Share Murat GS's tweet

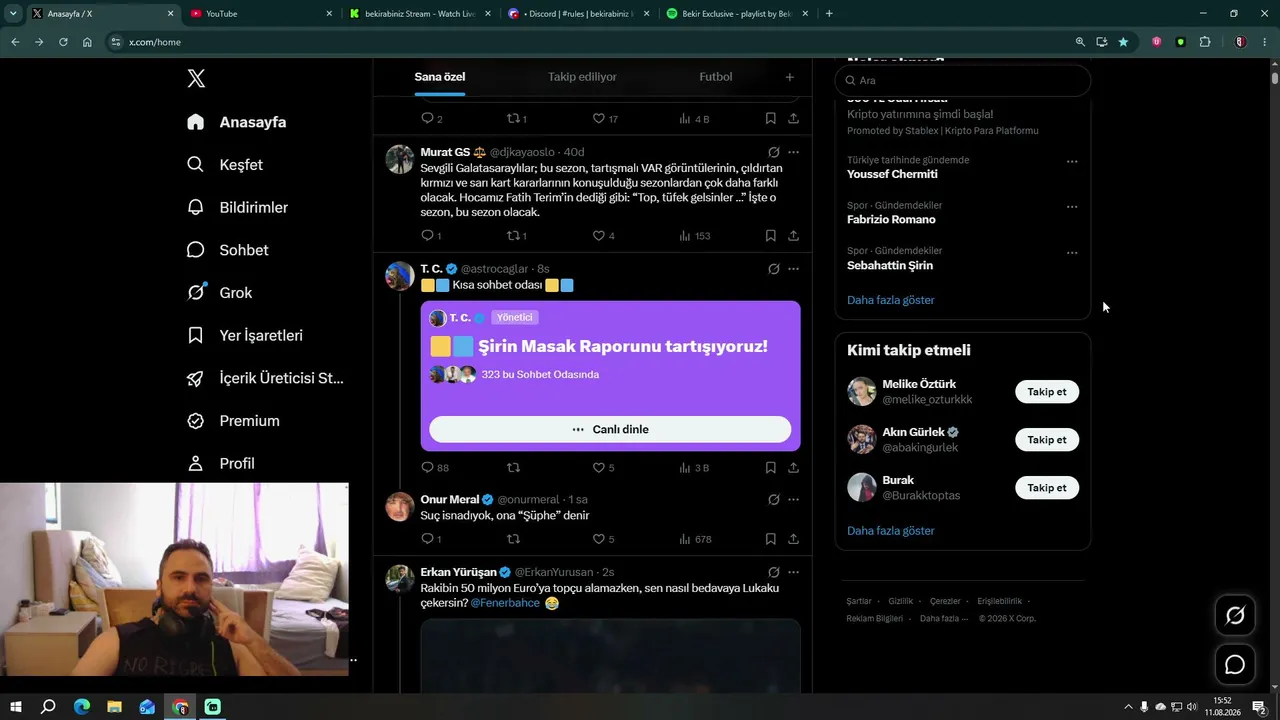coord(793,236)
